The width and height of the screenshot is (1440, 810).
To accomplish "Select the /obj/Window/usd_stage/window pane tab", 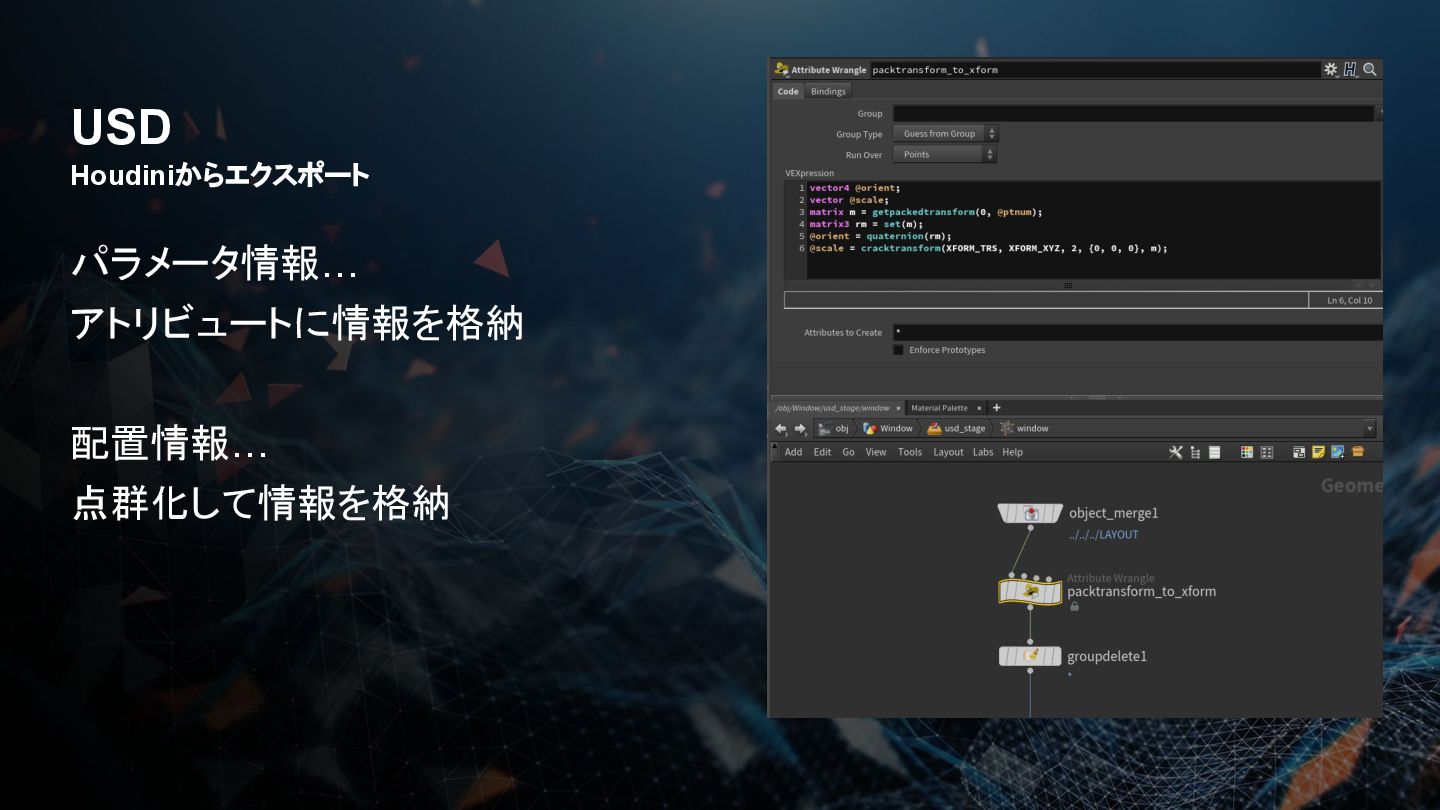I will coord(832,408).
